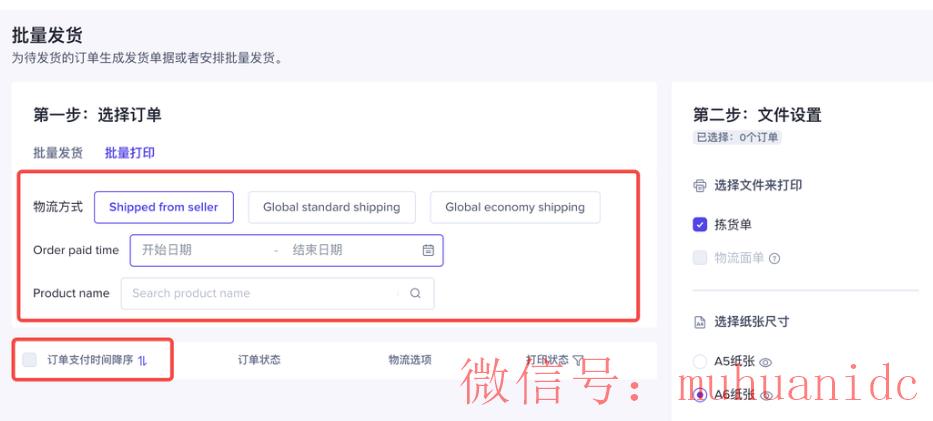Choose Shipped from seller logistics option

coord(164,208)
